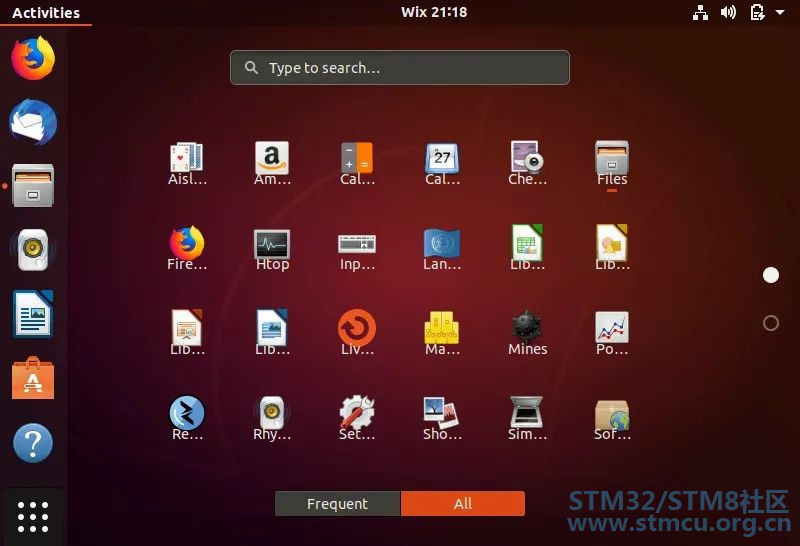Image resolution: width=800 pixels, height=546 pixels.
Task: Open LibreOffice Writer from the dock
Action: pyautogui.click(x=33, y=314)
